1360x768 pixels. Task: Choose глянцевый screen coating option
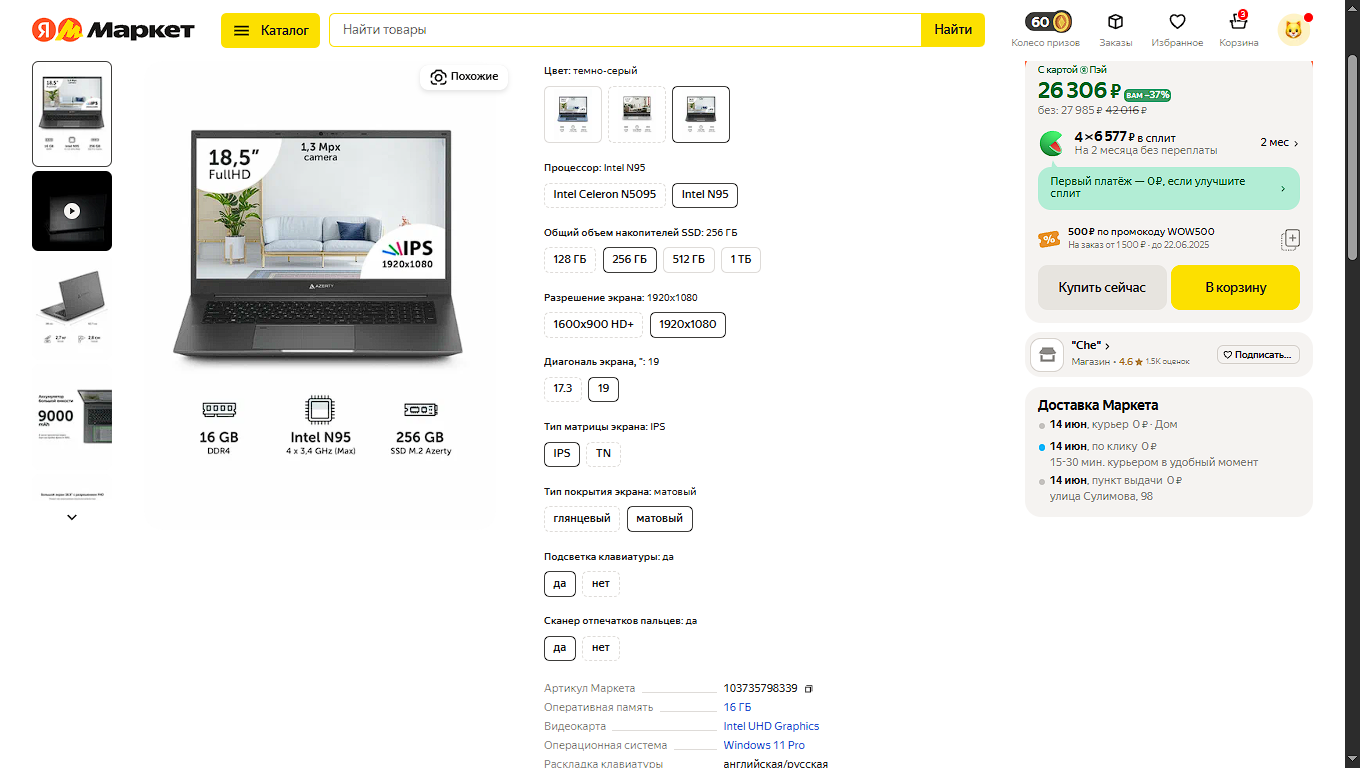click(x=582, y=519)
